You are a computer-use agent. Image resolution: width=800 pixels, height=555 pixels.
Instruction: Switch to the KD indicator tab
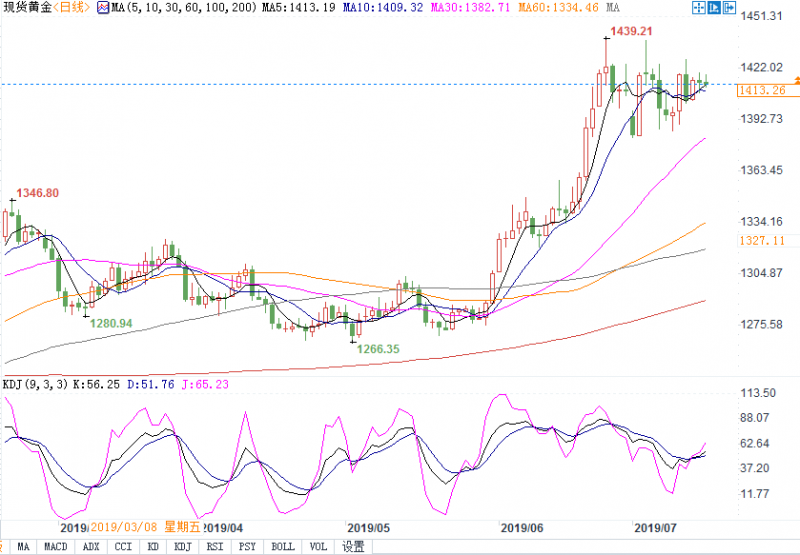pyautogui.click(x=153, y=547)
